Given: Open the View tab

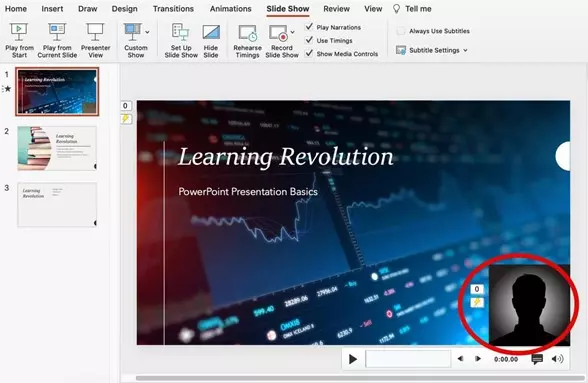Looking at the screenshot, I should [x=373, y=9].
